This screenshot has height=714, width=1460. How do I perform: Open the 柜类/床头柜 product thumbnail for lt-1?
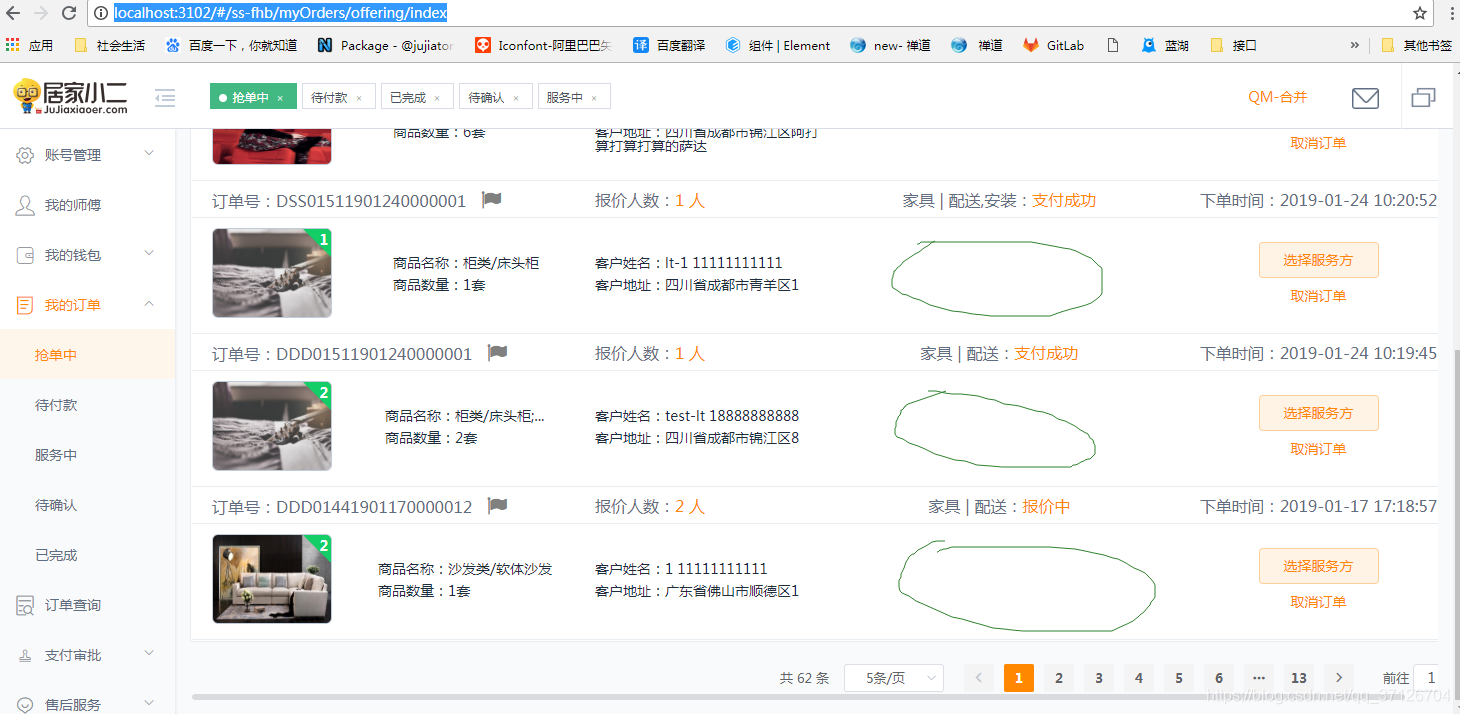pos(272,273)
